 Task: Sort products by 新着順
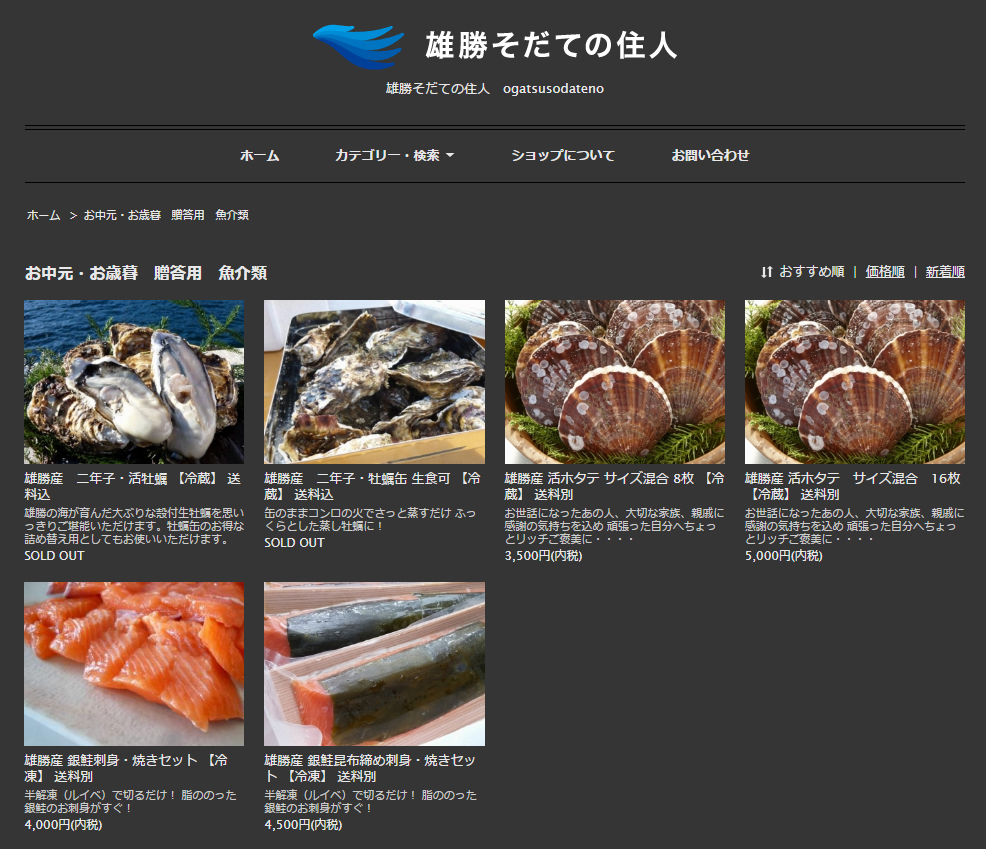944,272
